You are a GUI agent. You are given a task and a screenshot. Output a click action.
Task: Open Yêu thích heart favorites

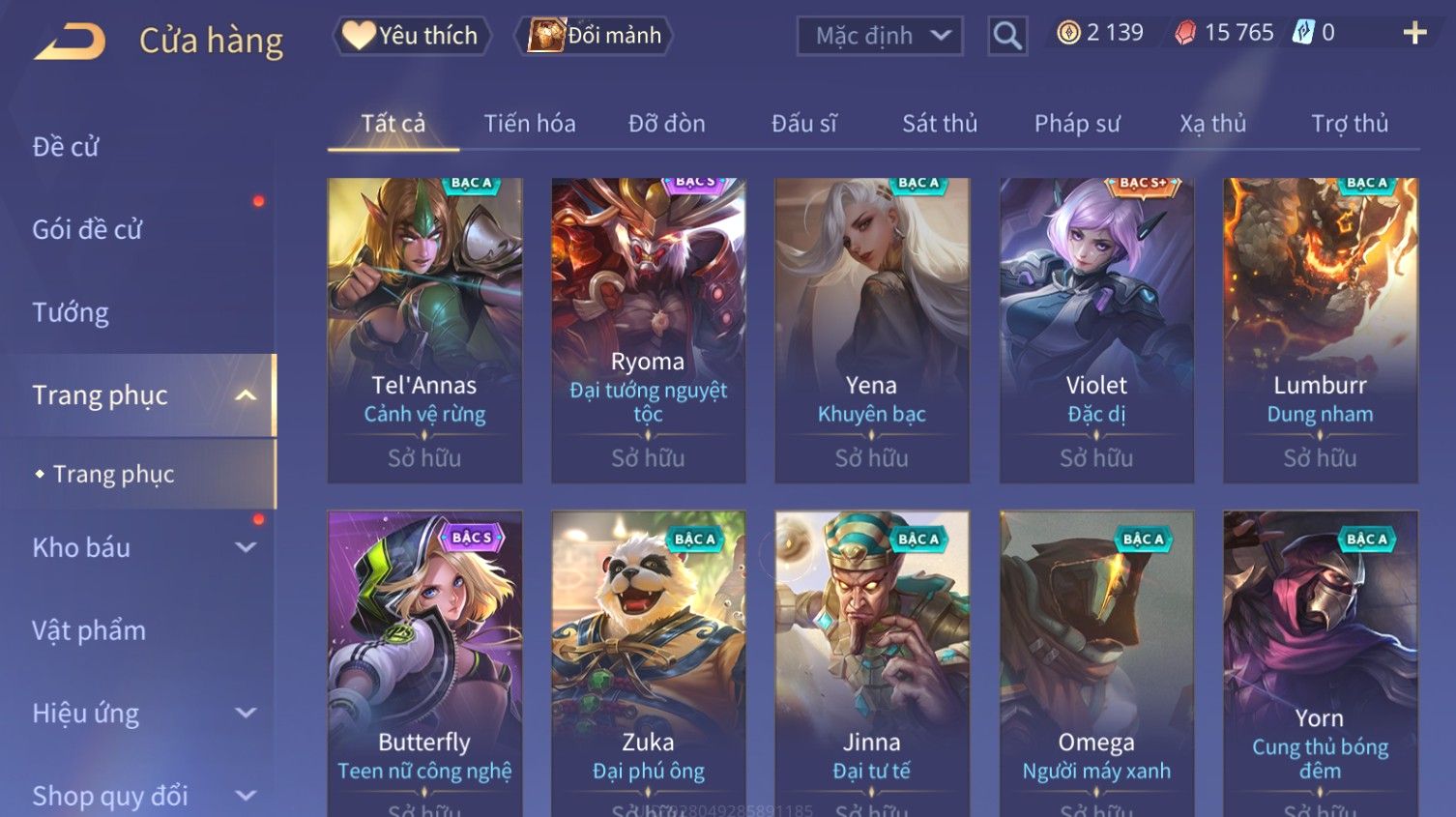(412, 36)
